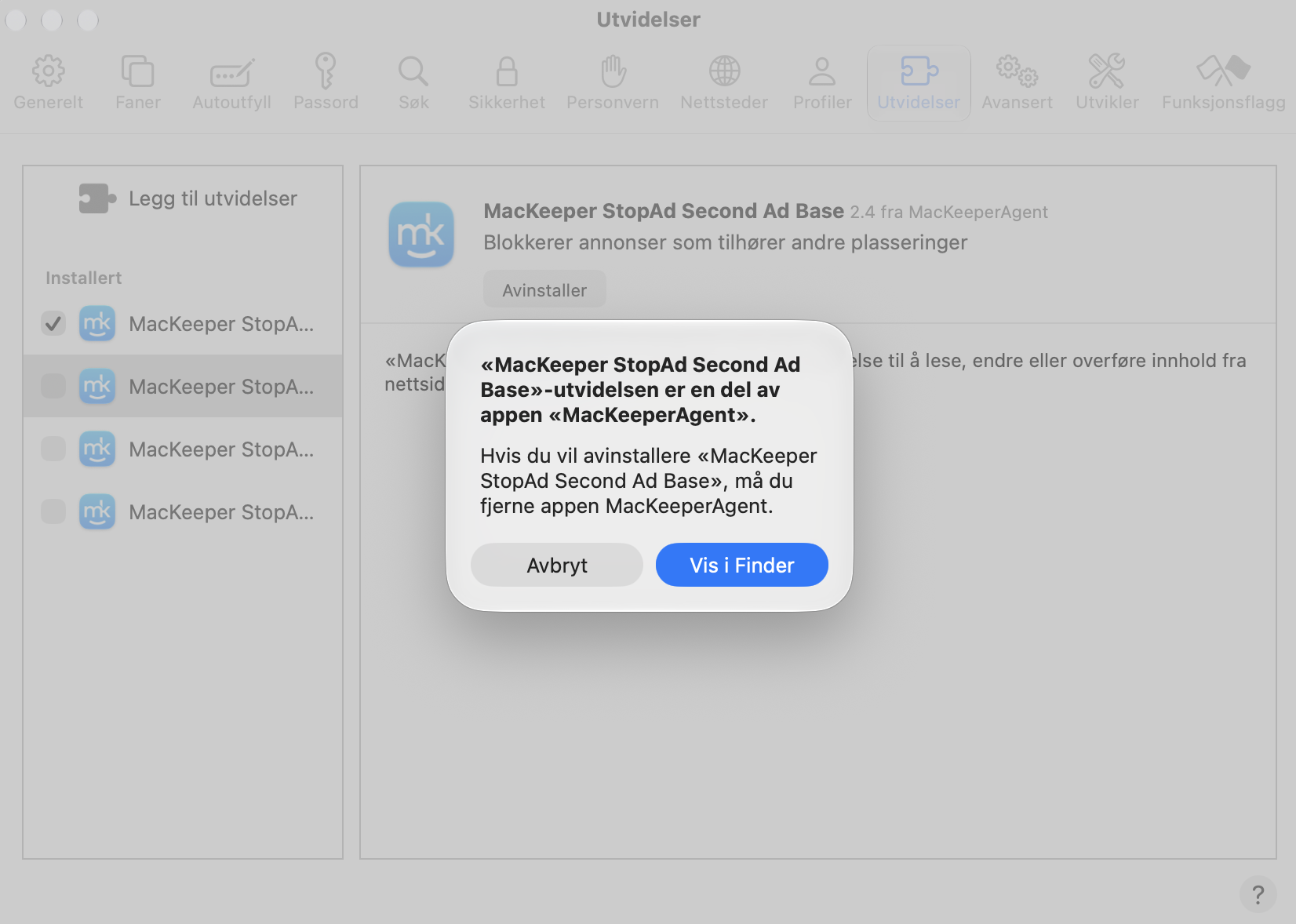Screen dimensions: 1296x924
Task: Click the mk icon of the fourth extension
Action: [97, 511]
